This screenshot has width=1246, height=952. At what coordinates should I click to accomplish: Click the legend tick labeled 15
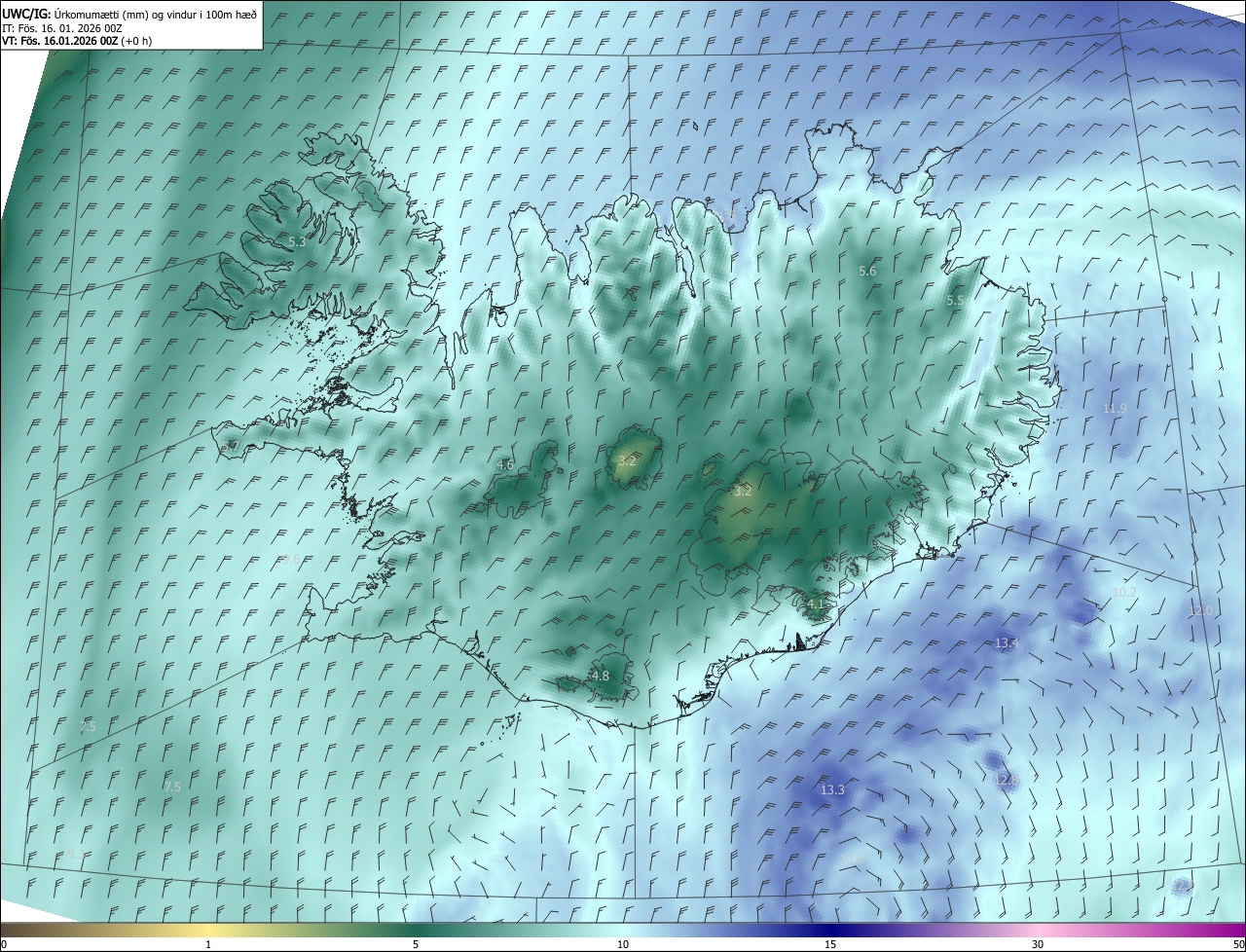coord(830,944)
